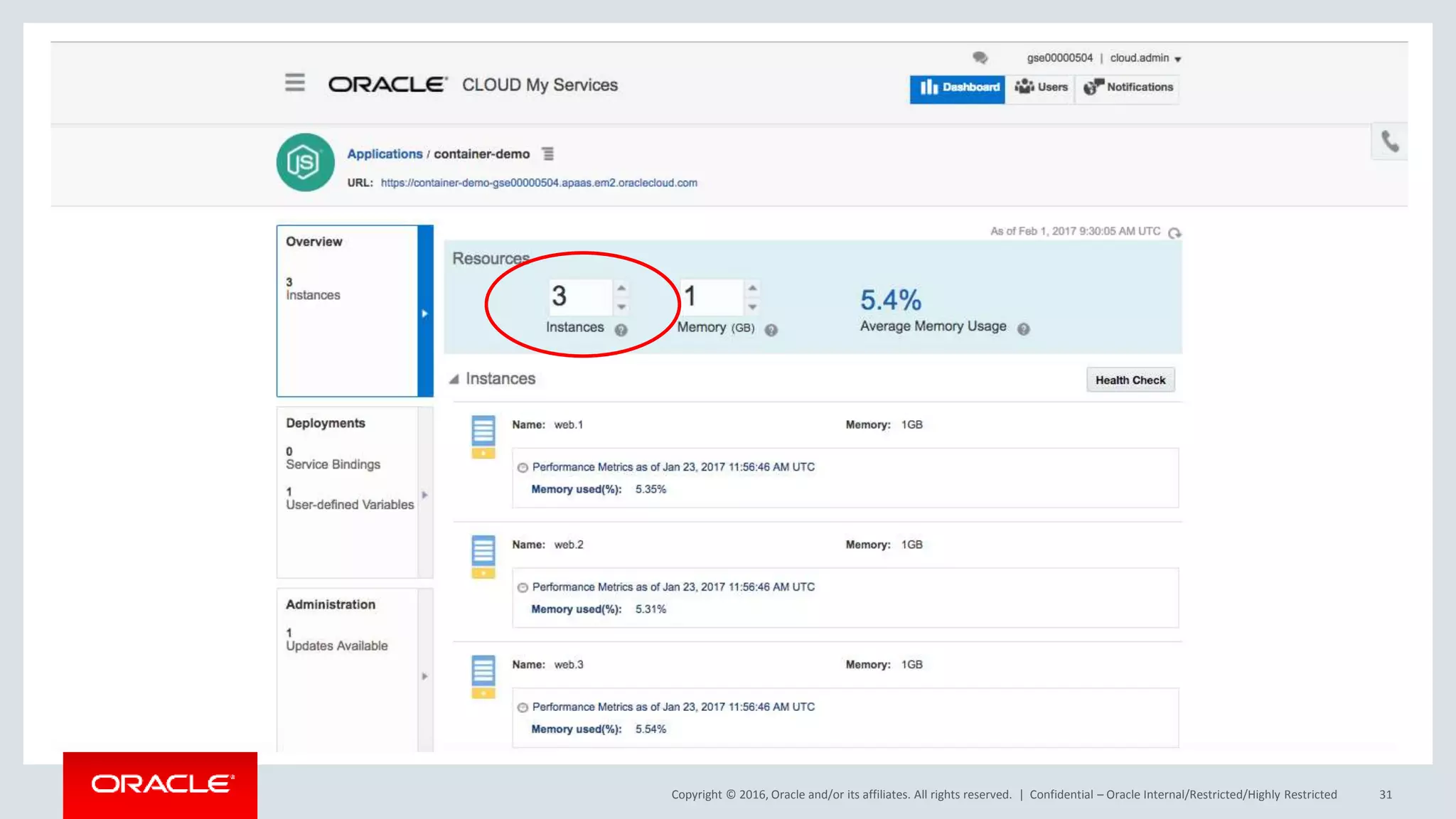Increase the Instances count with up arrow

(621, 288)
